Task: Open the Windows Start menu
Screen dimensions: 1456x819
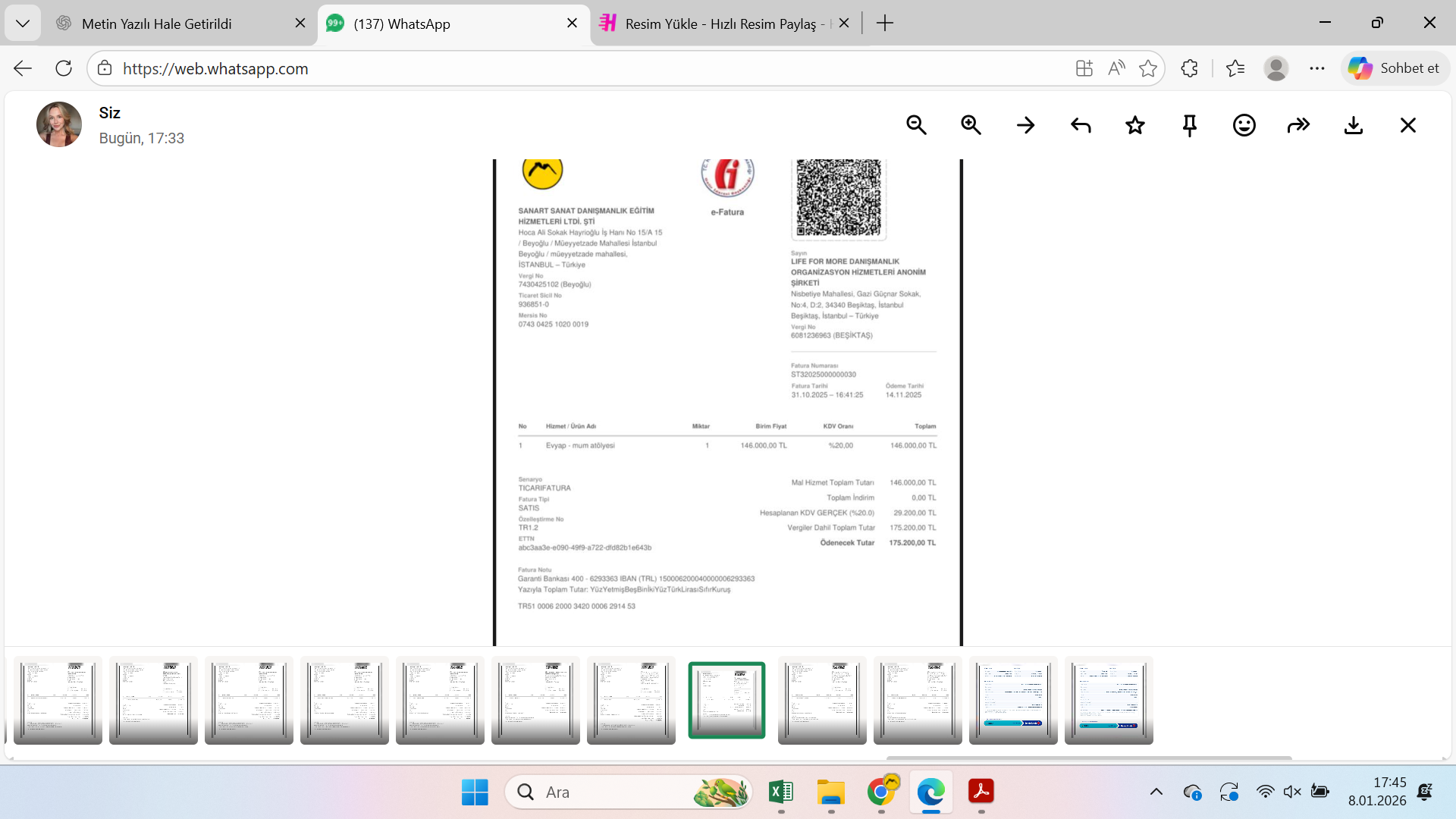Action: tap(475, 792)
